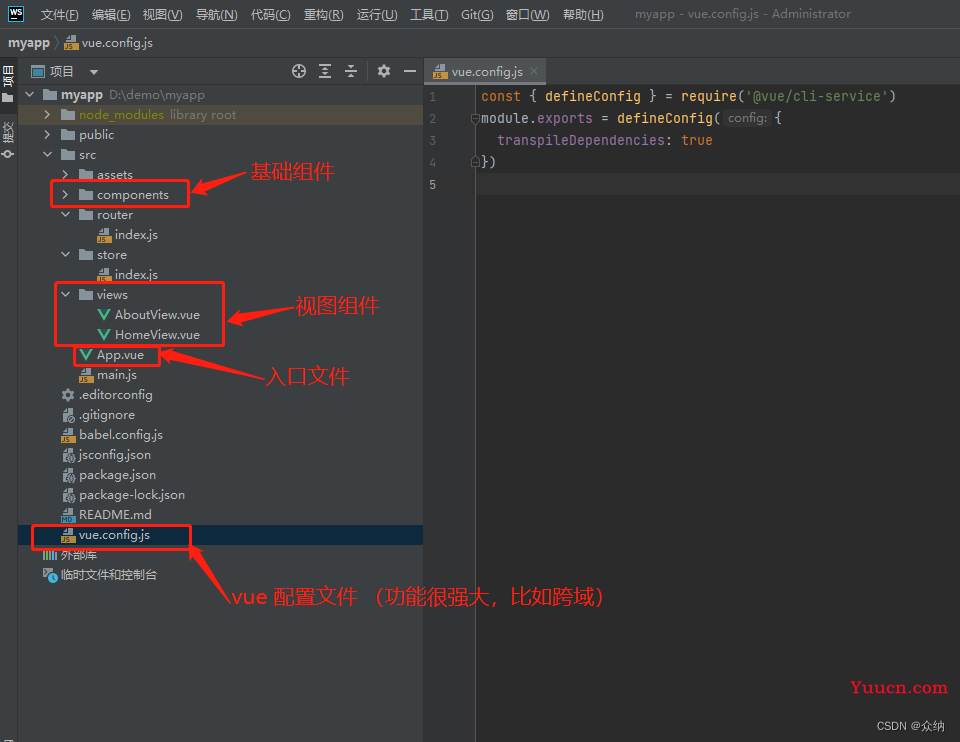Click the 项目 panel title label
The height and width of the screenshot is (742, 960).
click(61, 72)
